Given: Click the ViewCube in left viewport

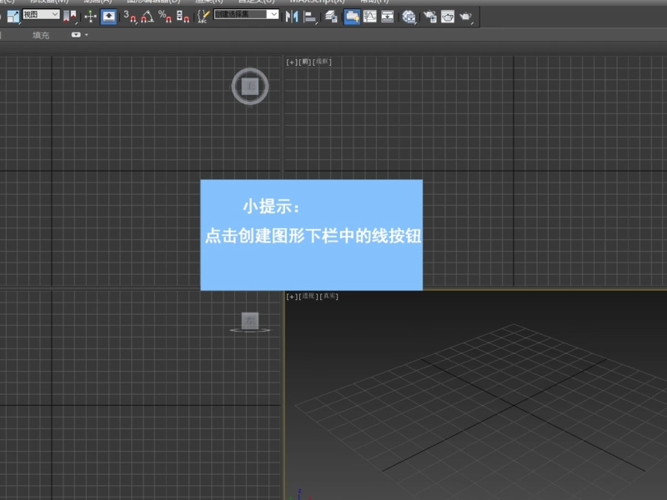Looking at the screenshot, I should [x=250, y=320].
